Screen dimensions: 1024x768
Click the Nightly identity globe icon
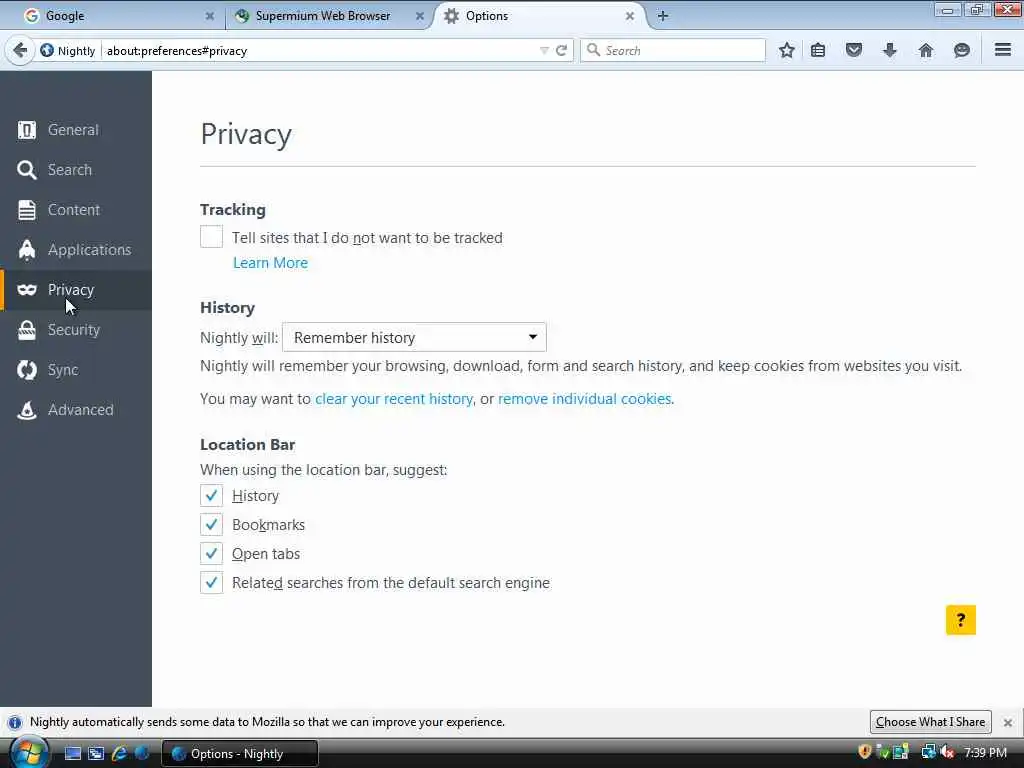(46, 50)
